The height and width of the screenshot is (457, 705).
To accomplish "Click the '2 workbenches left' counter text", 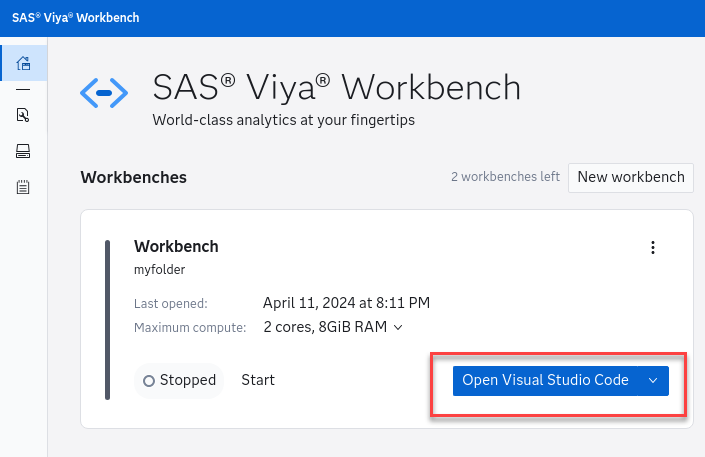I will point(505,177).
